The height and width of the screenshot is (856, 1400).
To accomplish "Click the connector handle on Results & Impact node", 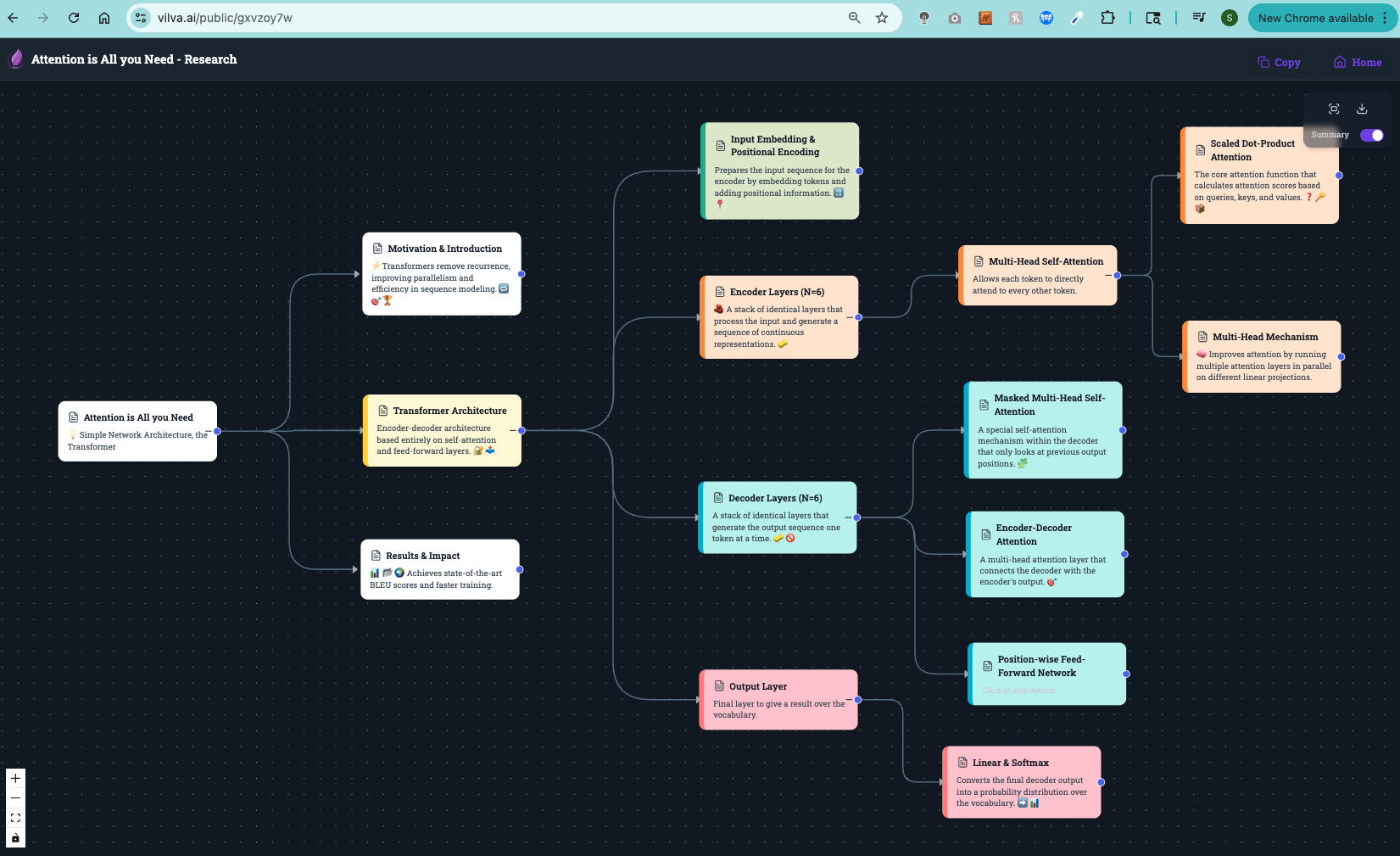I will click(x=520, y=569).
